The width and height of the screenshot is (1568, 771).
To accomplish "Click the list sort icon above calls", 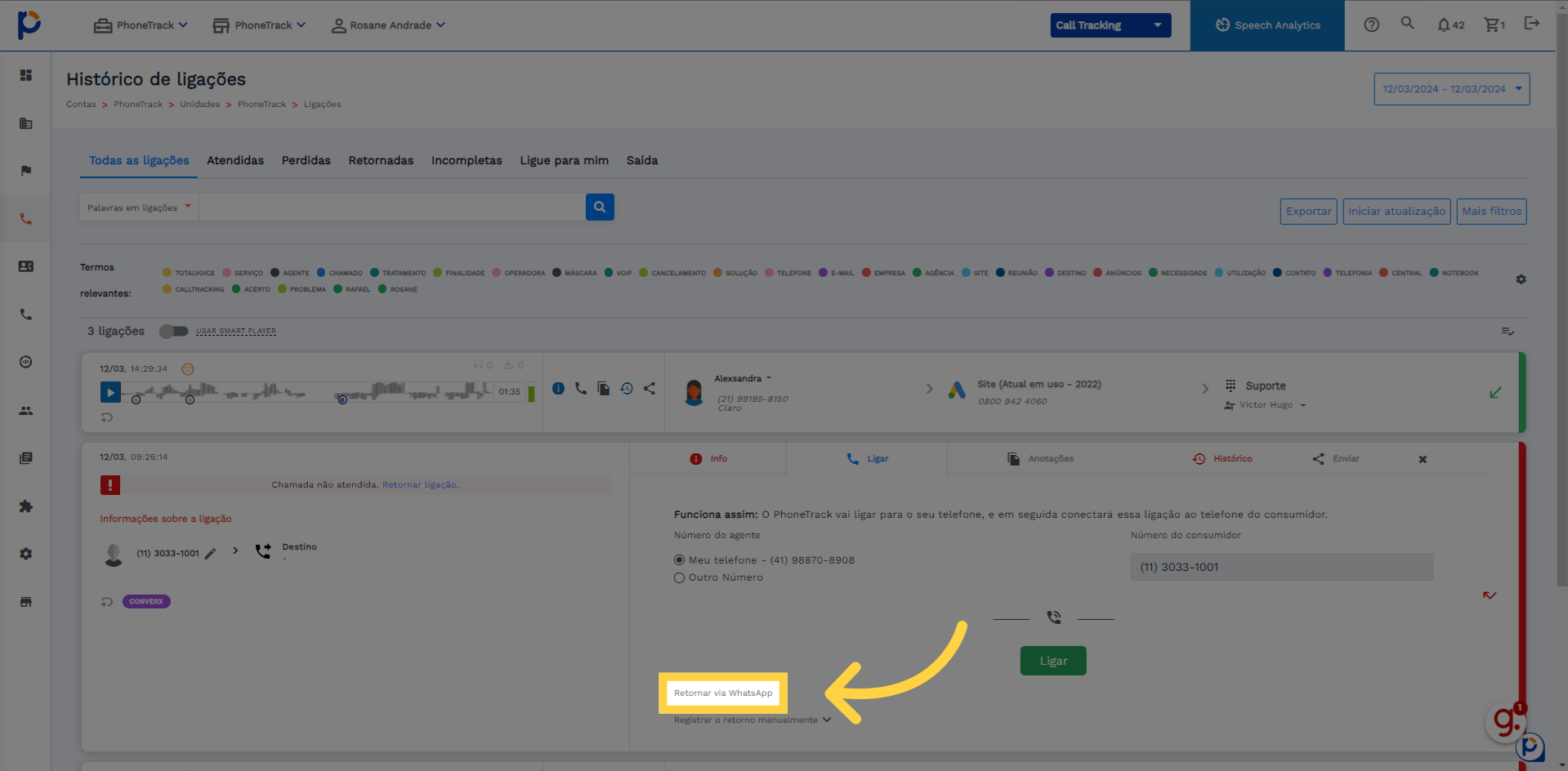I will pos(1508,332).
